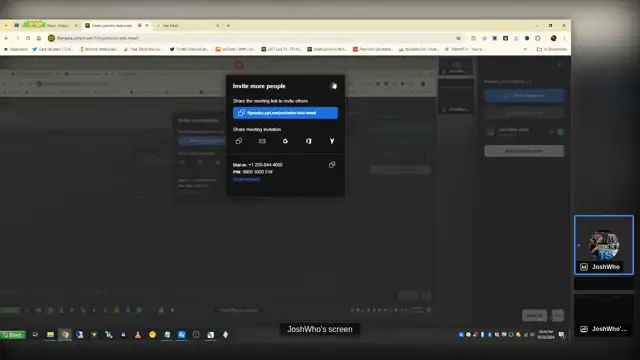Go to browser home page icon
Viewport: 640px width, 360px height.
coord(39,38)
